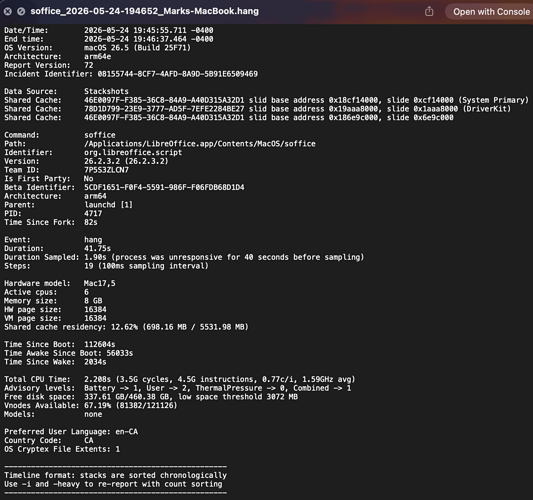The image size is (533, 500).
Task: Click the Duration Sampled line text
Action: [x=184, y=257]
